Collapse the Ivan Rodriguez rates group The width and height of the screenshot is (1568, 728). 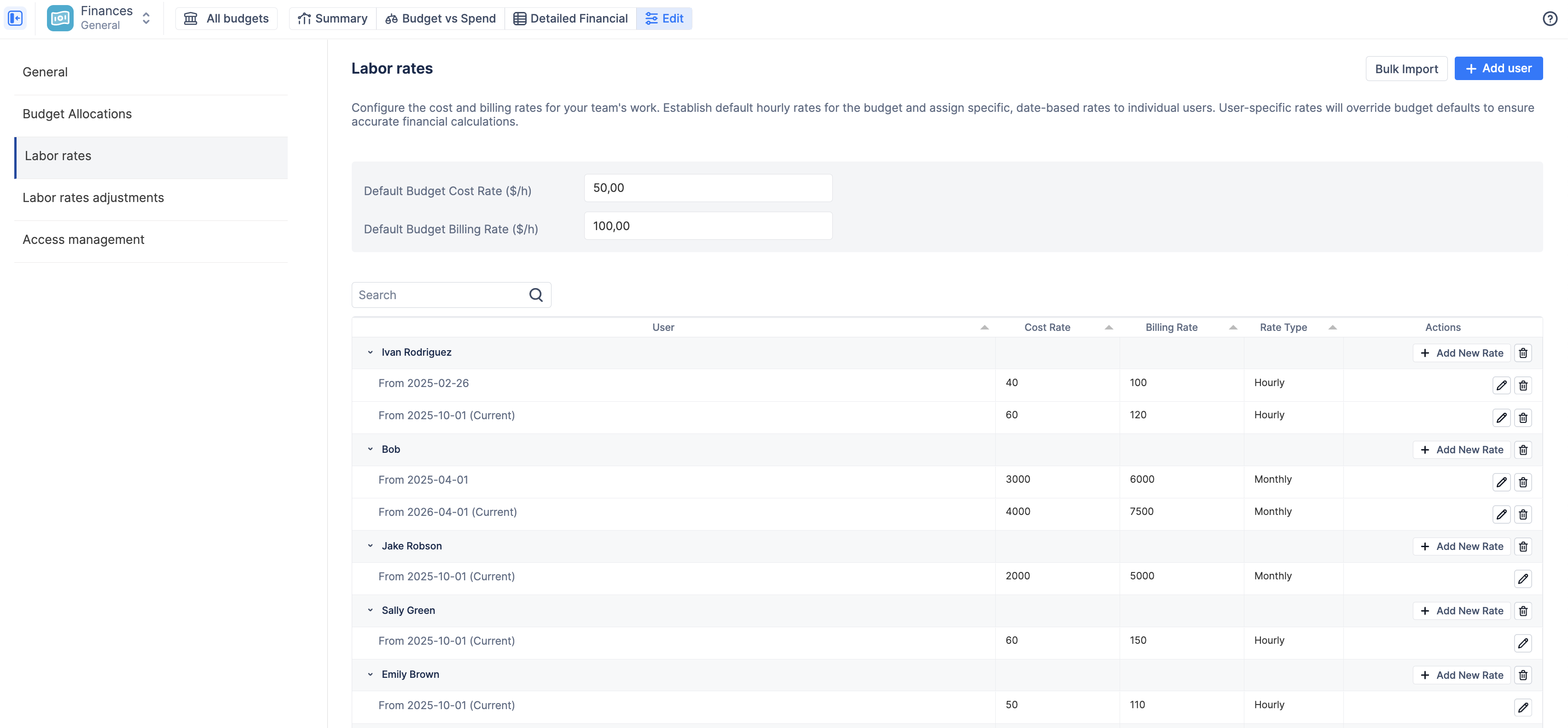[370, 352]
